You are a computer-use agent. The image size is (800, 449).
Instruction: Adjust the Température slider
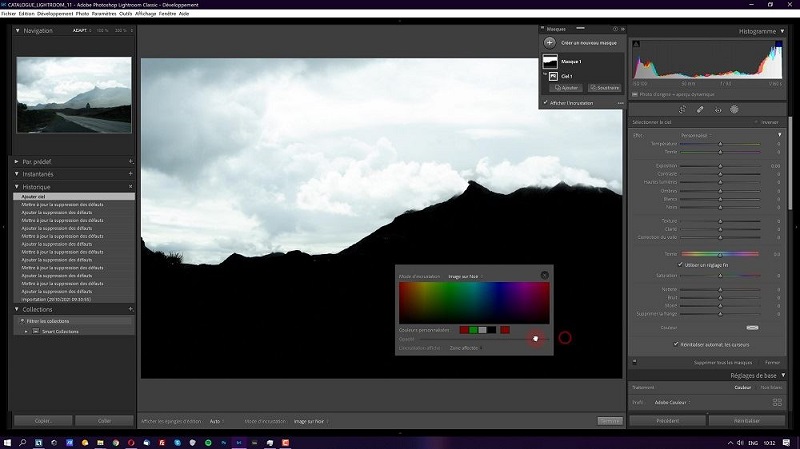[720, 144]
